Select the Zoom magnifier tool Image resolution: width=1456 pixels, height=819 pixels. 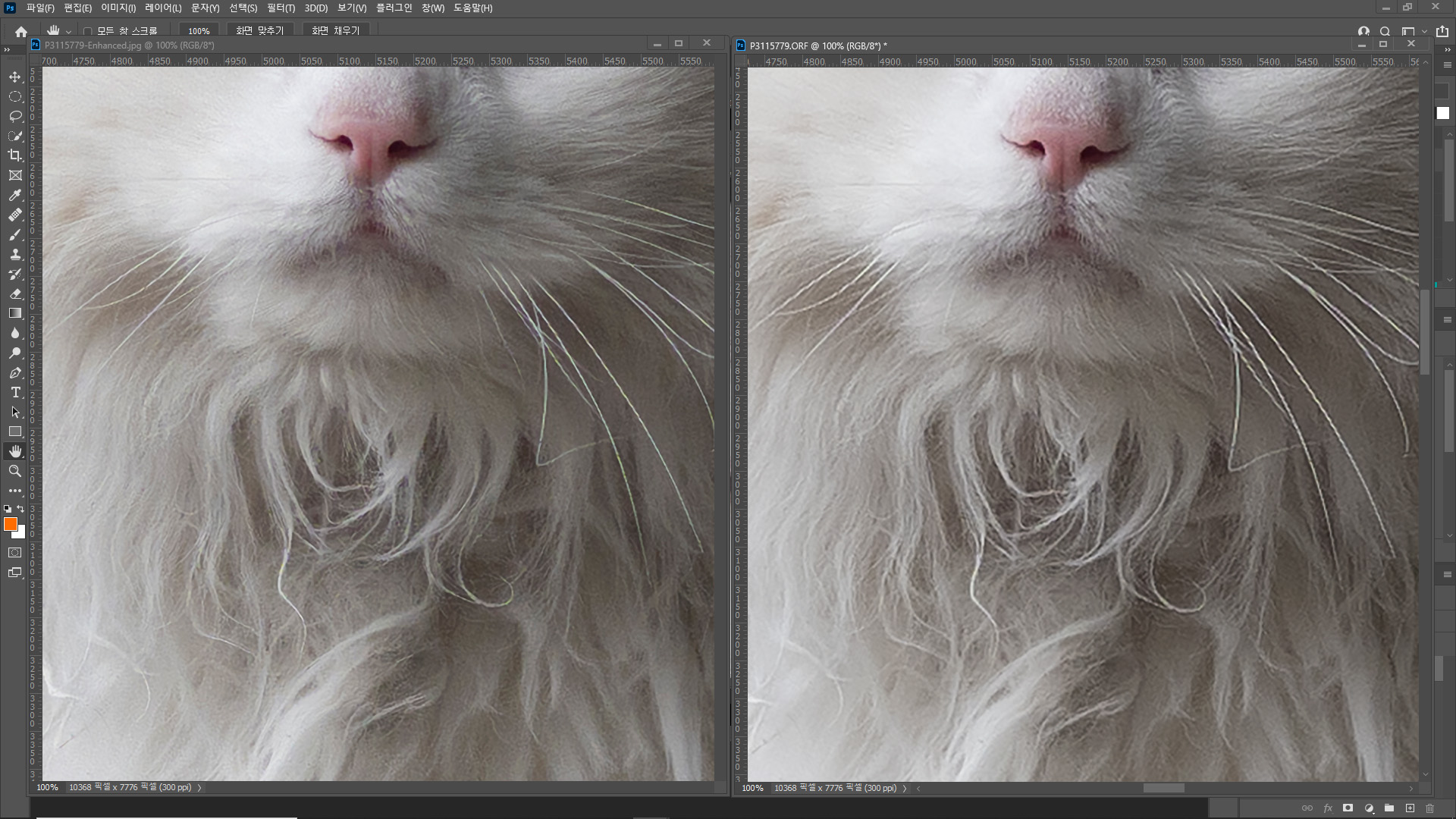pyautogui.click(x=15, y=471)
